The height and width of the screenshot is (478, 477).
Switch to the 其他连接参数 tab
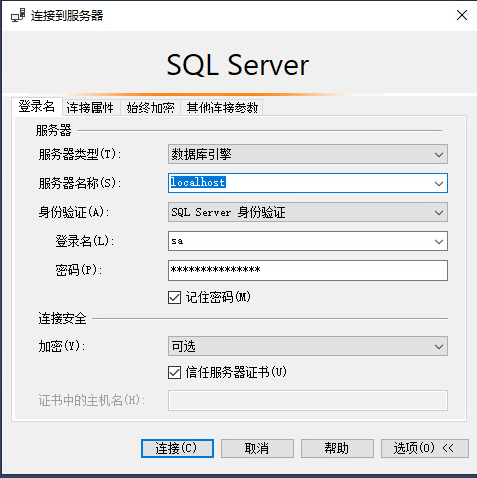[x=222, y=108]
